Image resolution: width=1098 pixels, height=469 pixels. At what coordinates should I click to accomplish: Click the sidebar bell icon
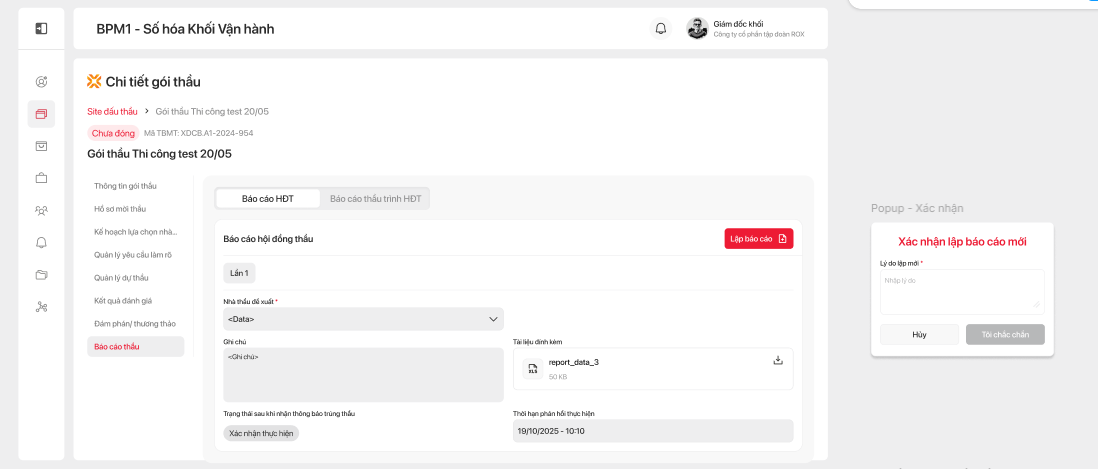41,242
